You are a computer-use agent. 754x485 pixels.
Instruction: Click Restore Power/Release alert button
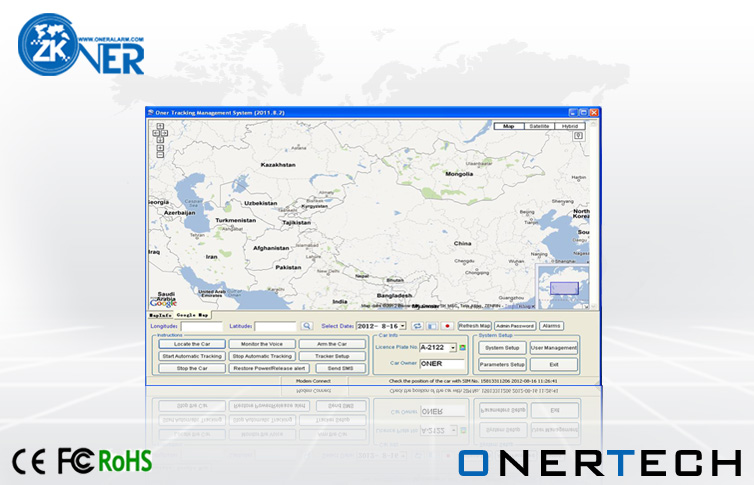pos(269,368)
